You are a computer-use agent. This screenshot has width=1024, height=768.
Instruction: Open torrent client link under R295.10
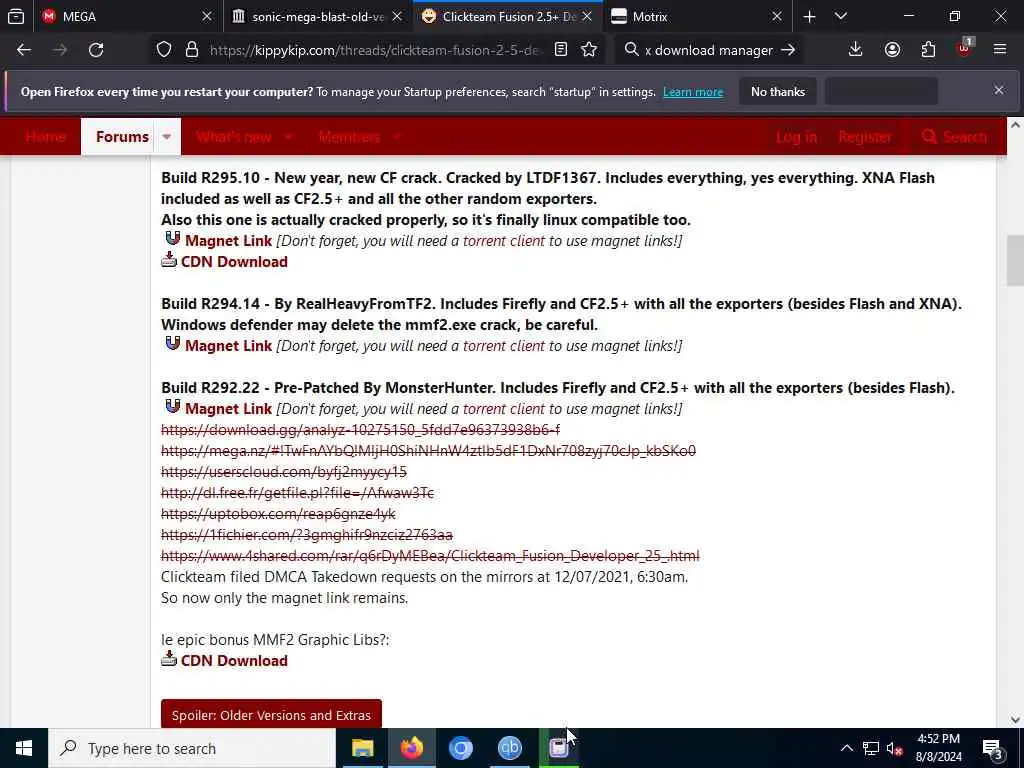[x=504, y=240]
